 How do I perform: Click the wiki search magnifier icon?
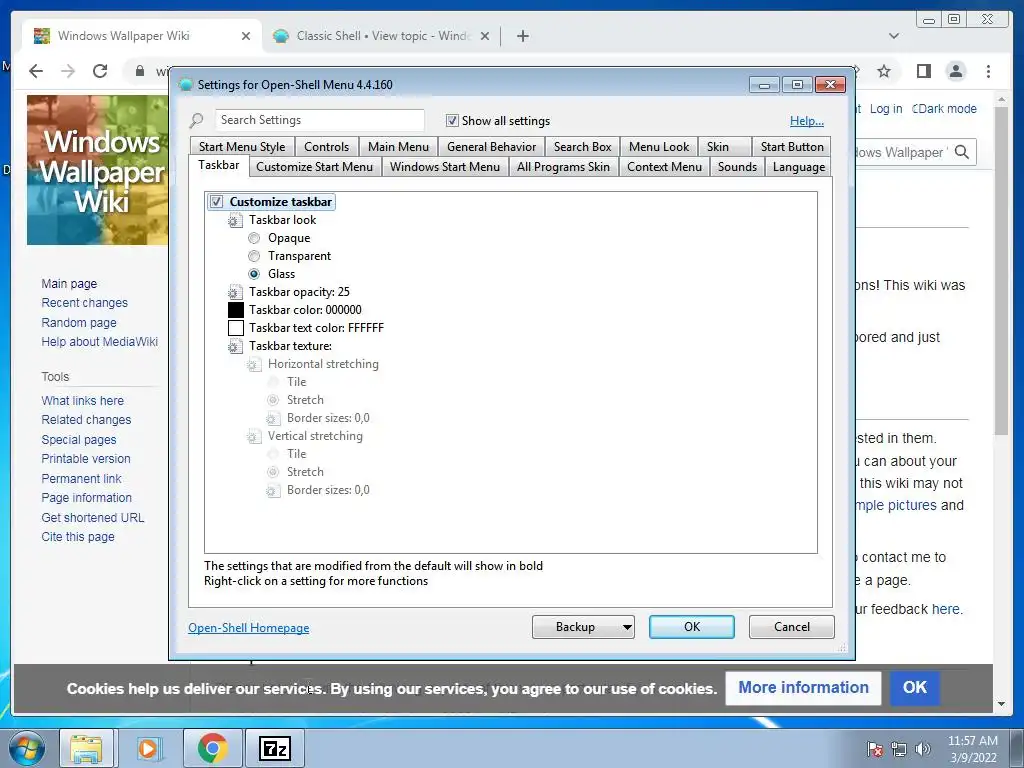[961, 152]
